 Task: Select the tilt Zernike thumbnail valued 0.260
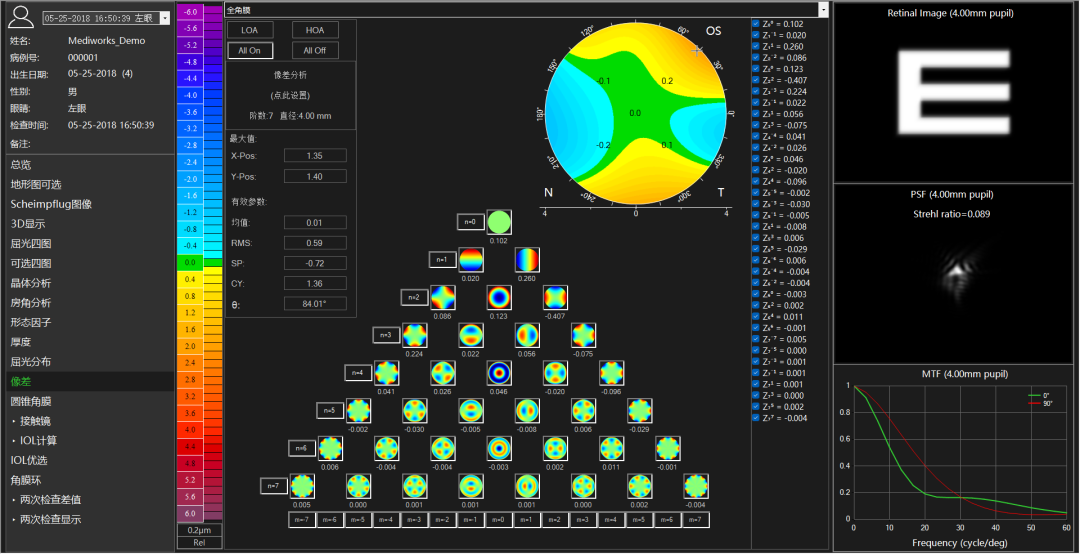click(x=528, y=260)
